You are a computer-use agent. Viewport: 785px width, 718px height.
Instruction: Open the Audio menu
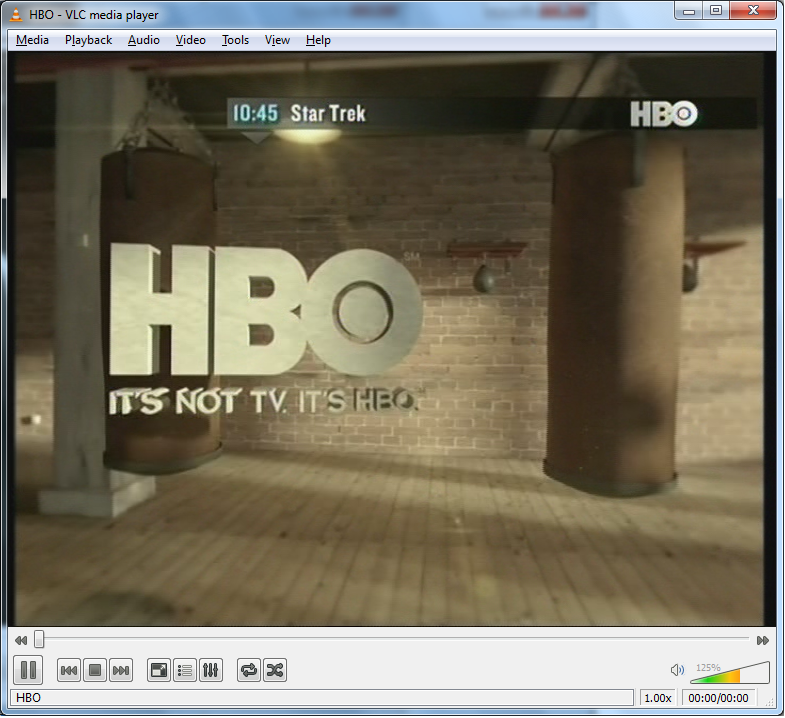click(144, 40)
